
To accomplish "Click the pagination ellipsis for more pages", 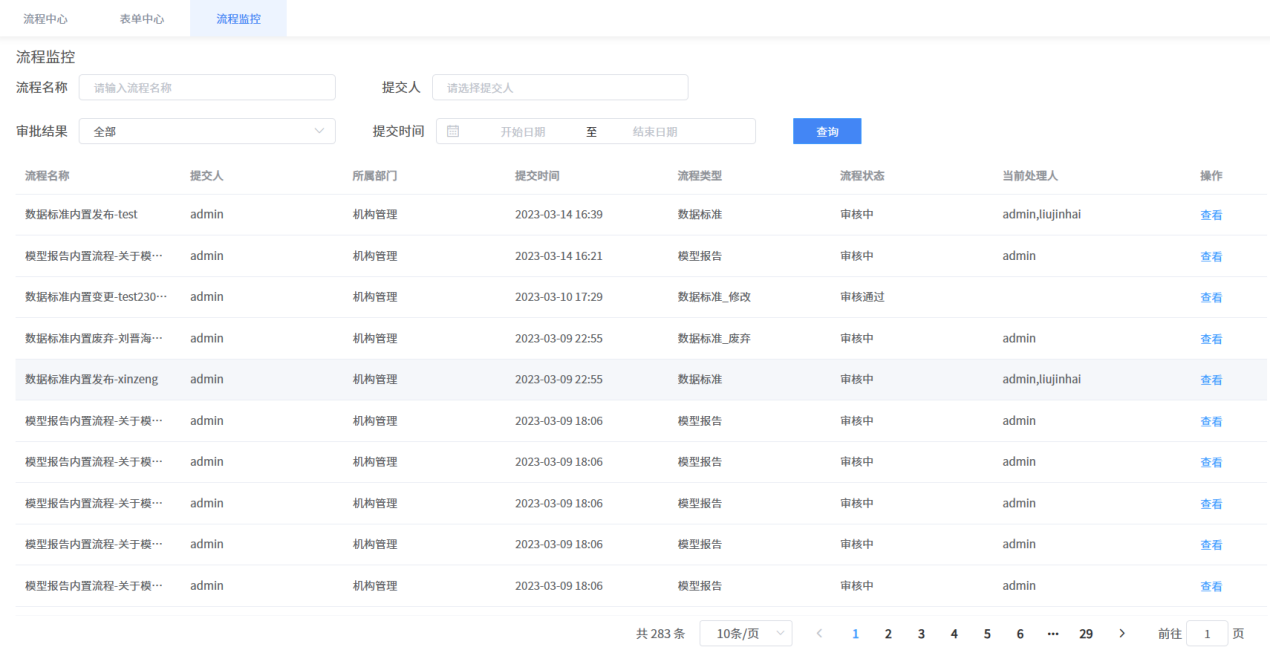I will tap(1053, 633).
